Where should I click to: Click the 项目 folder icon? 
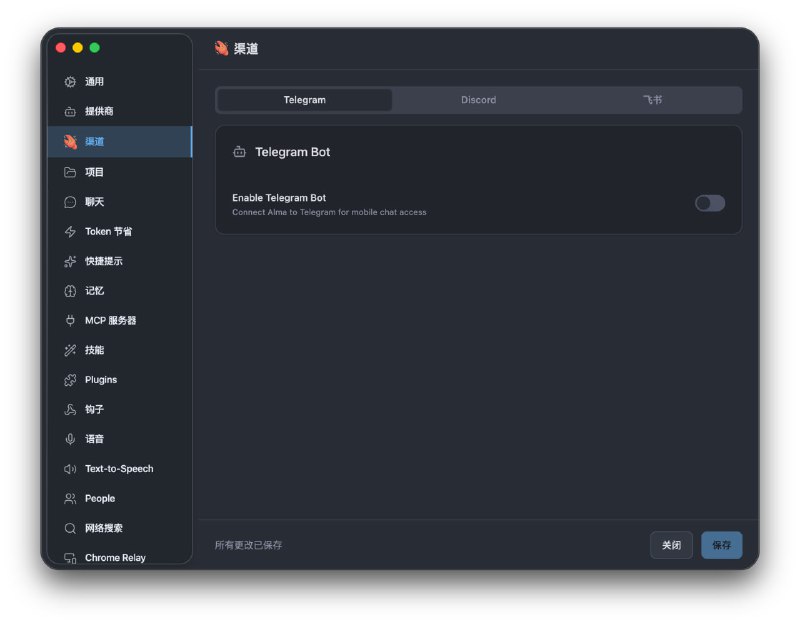70,171
